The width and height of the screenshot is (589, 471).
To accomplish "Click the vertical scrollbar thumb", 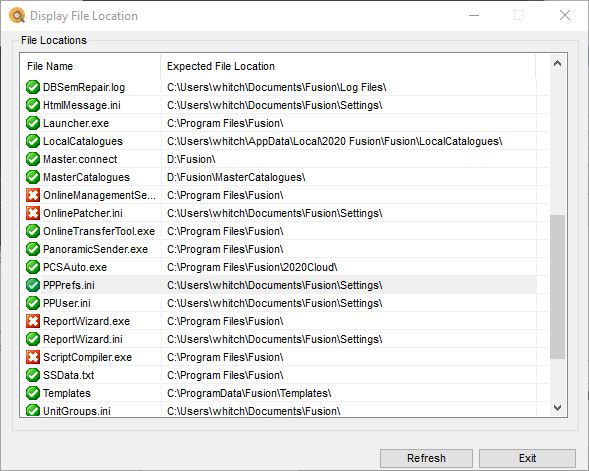I will coord(557,287).
